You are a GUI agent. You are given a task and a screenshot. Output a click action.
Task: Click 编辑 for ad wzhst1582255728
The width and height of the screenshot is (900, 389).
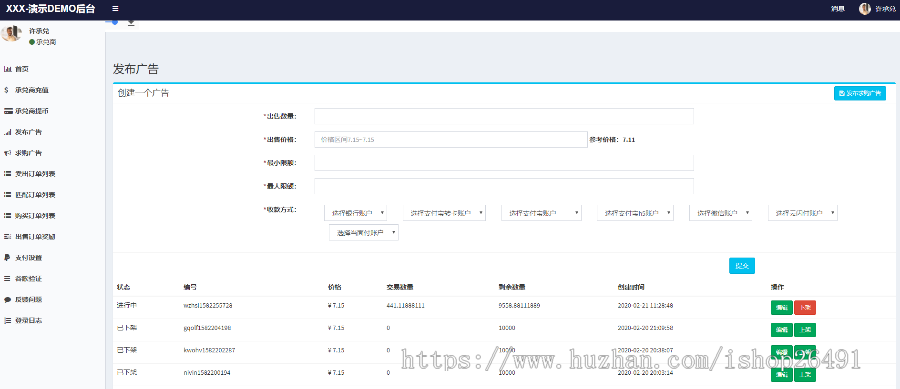pyautogui.click(x=781, y=308)
